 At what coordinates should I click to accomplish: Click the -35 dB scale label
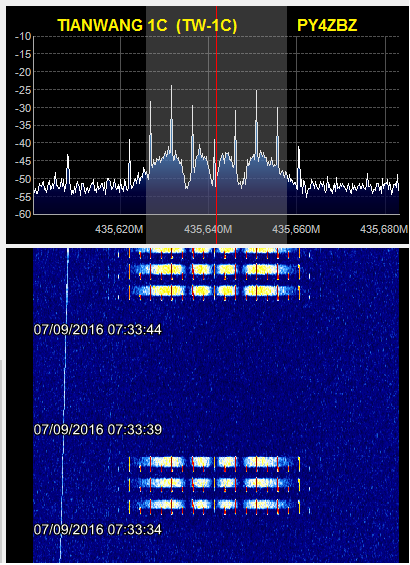(x=23, y=125)
